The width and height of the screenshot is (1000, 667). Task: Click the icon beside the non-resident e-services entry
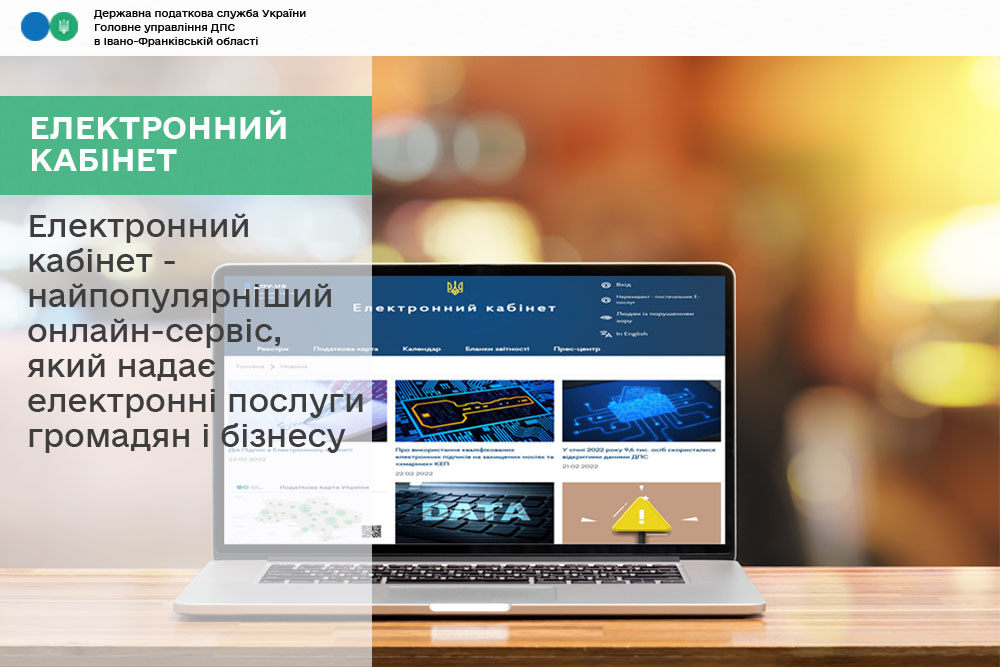pyautogui.click(x=605, y=299)
